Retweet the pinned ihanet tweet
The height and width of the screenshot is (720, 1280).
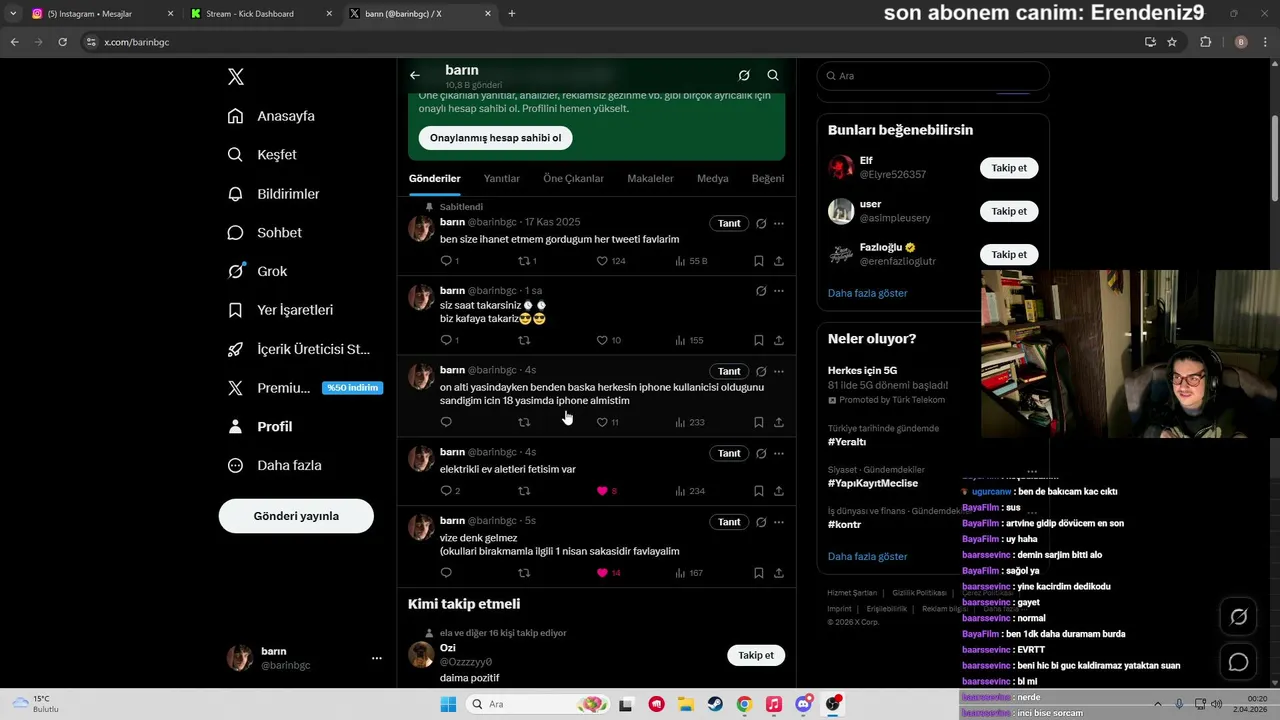(x=527, y=261)
